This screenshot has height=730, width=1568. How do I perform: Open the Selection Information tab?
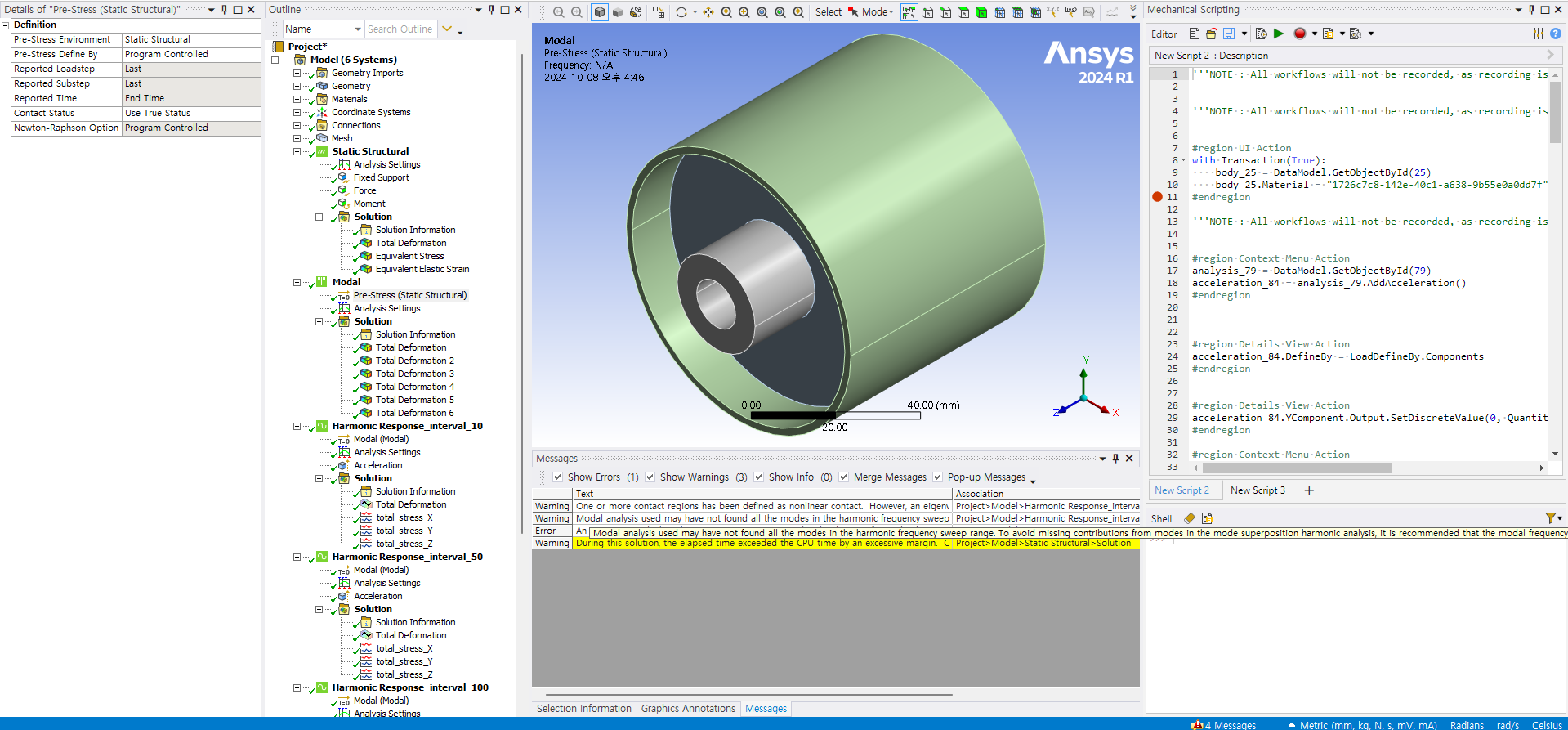point(584,709)
